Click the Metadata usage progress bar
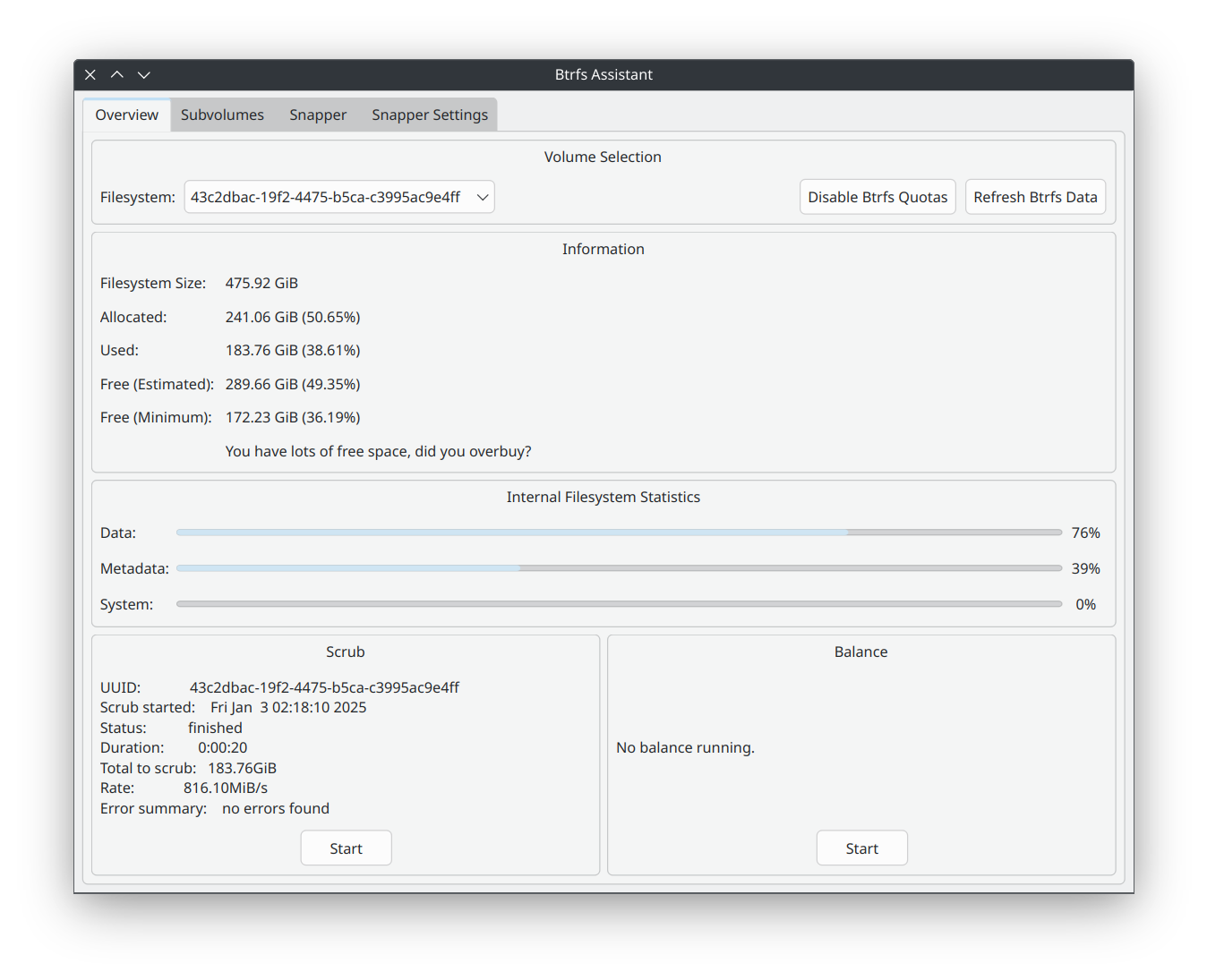 [618, 567]
